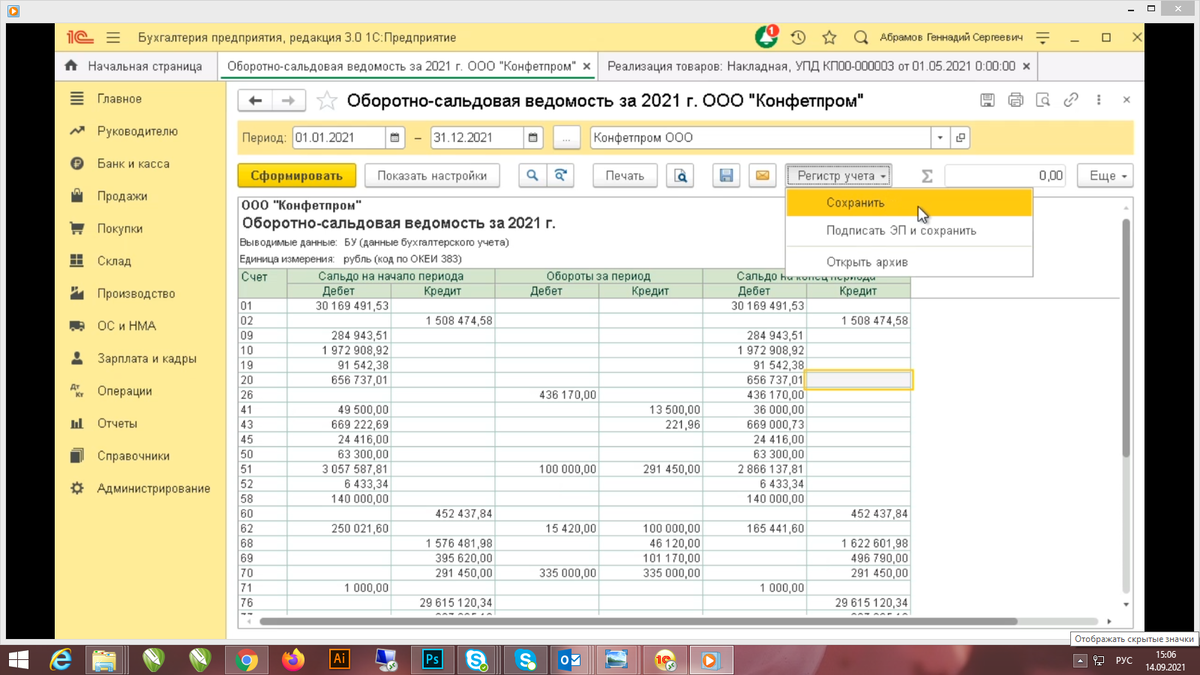The image size is (1200, 675).
Task: Click the sum value field showing 0,00
Action: 1005,176
